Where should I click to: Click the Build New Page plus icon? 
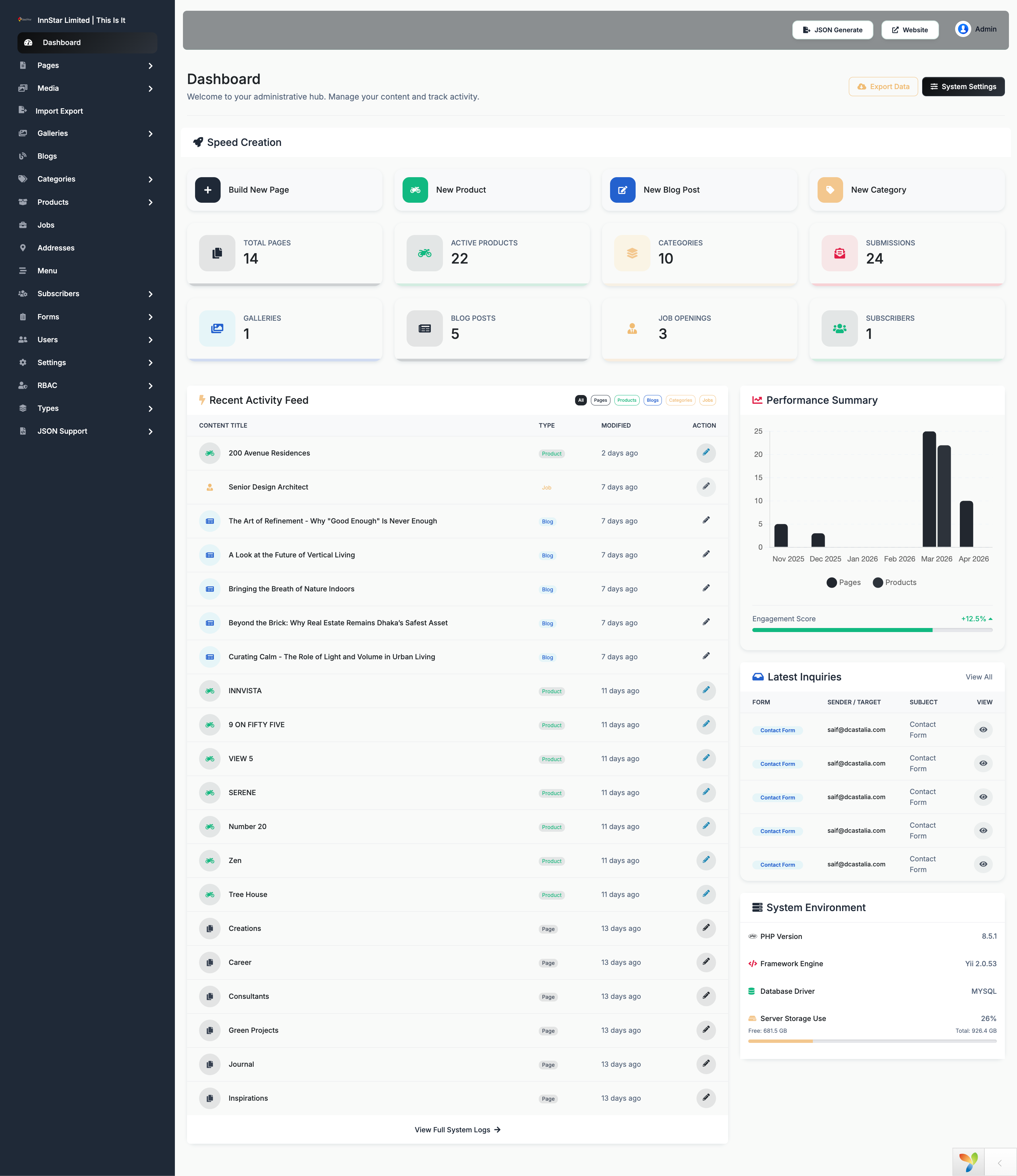[x=208, y=190]
